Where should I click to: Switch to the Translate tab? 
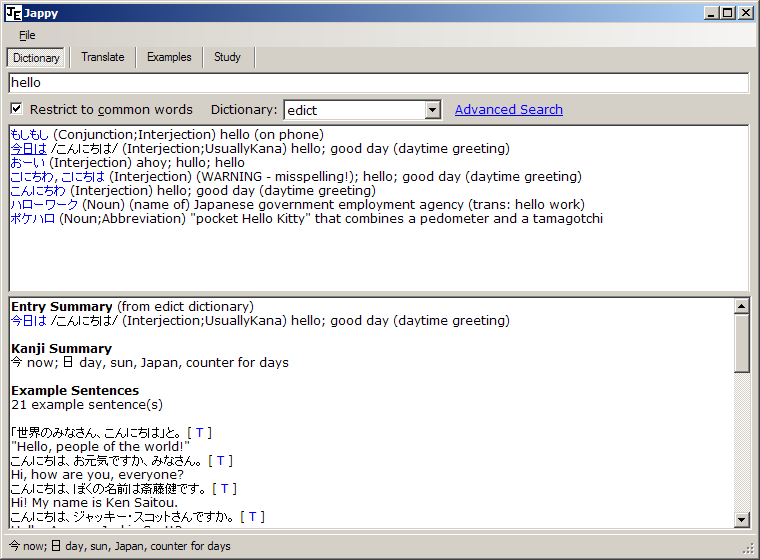(x=103, y=57)
